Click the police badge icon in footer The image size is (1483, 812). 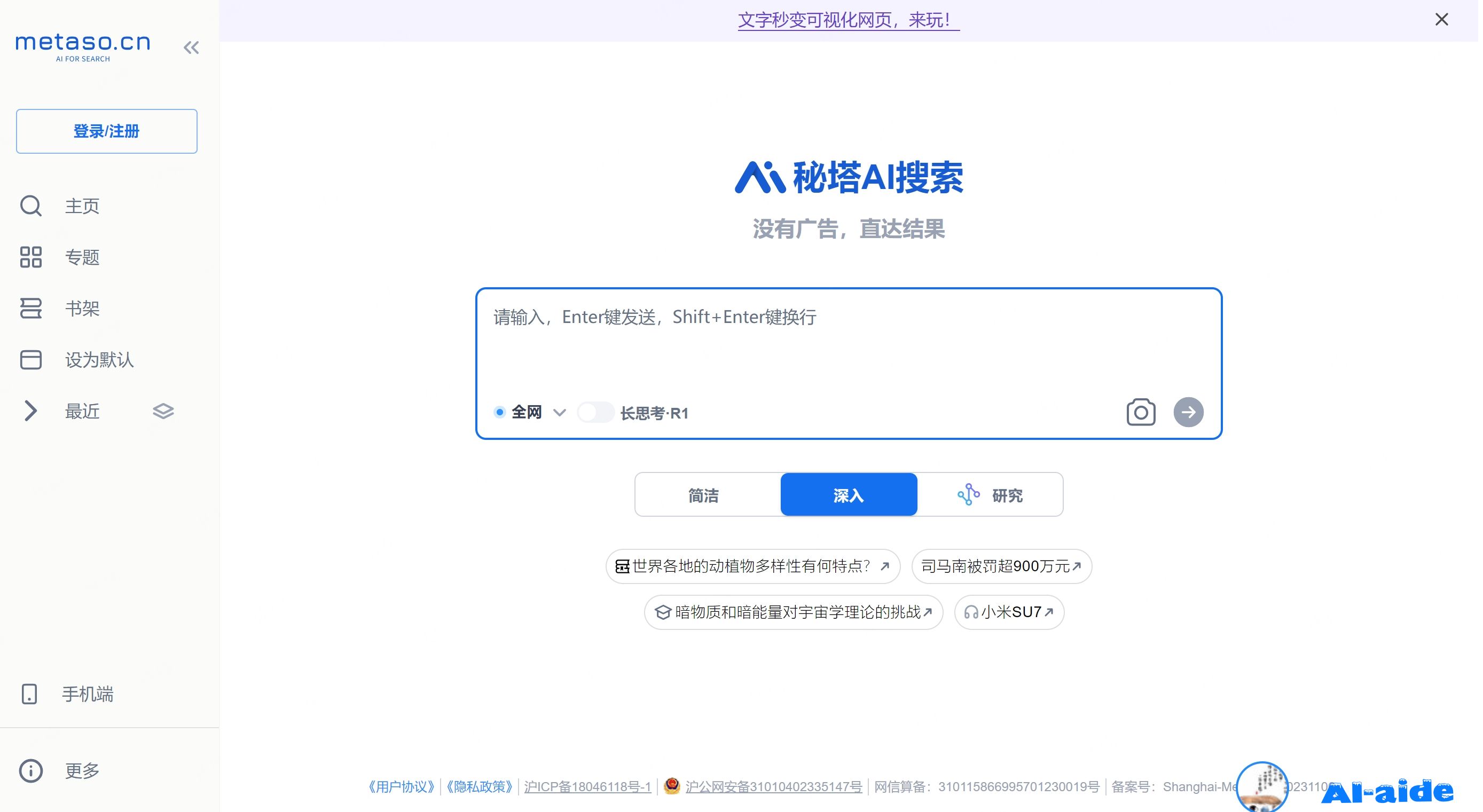tap(671, 785)
